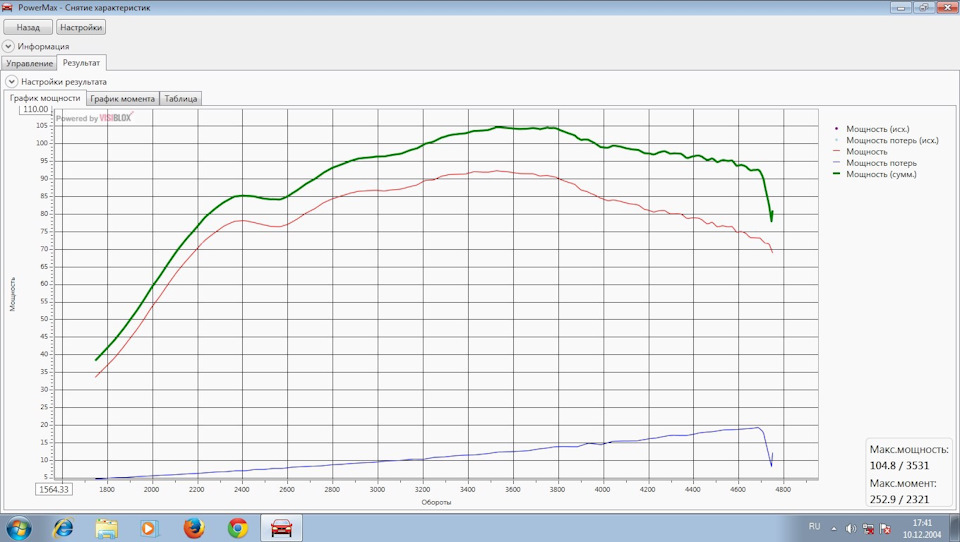
Task: Click the vertical Мощность axis label
Action: (x=12, y=294)
